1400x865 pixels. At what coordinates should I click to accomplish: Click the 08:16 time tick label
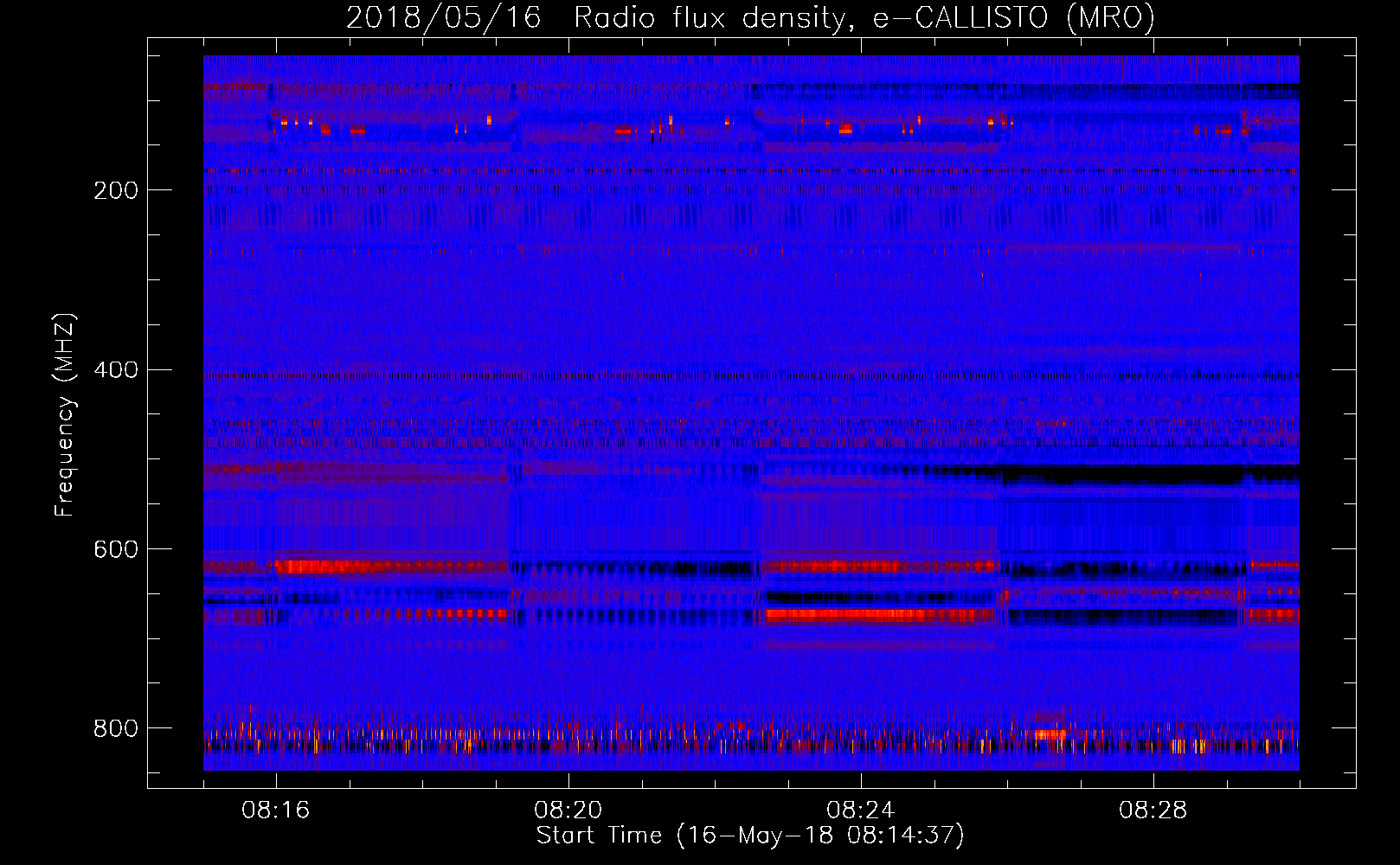point(276,811)
